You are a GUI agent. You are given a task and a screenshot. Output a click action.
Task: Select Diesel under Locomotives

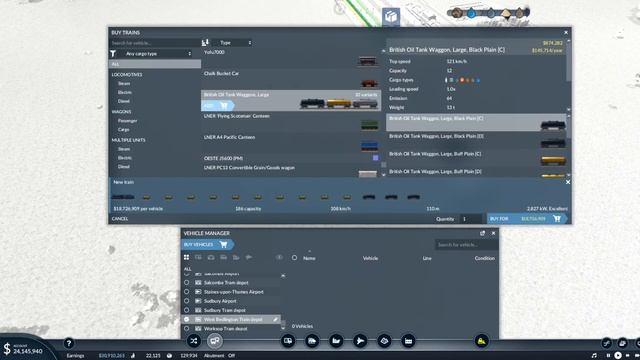(124, 101)
